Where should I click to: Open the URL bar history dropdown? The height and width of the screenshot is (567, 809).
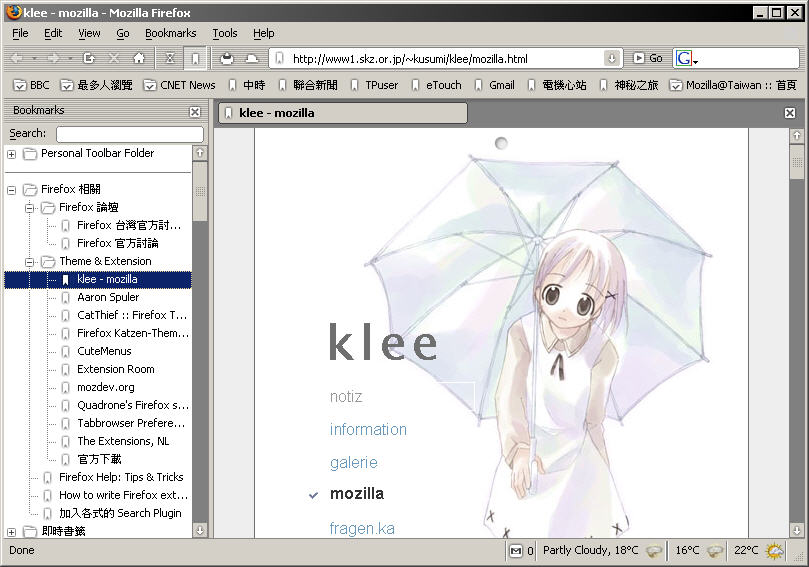click(611, 58)
